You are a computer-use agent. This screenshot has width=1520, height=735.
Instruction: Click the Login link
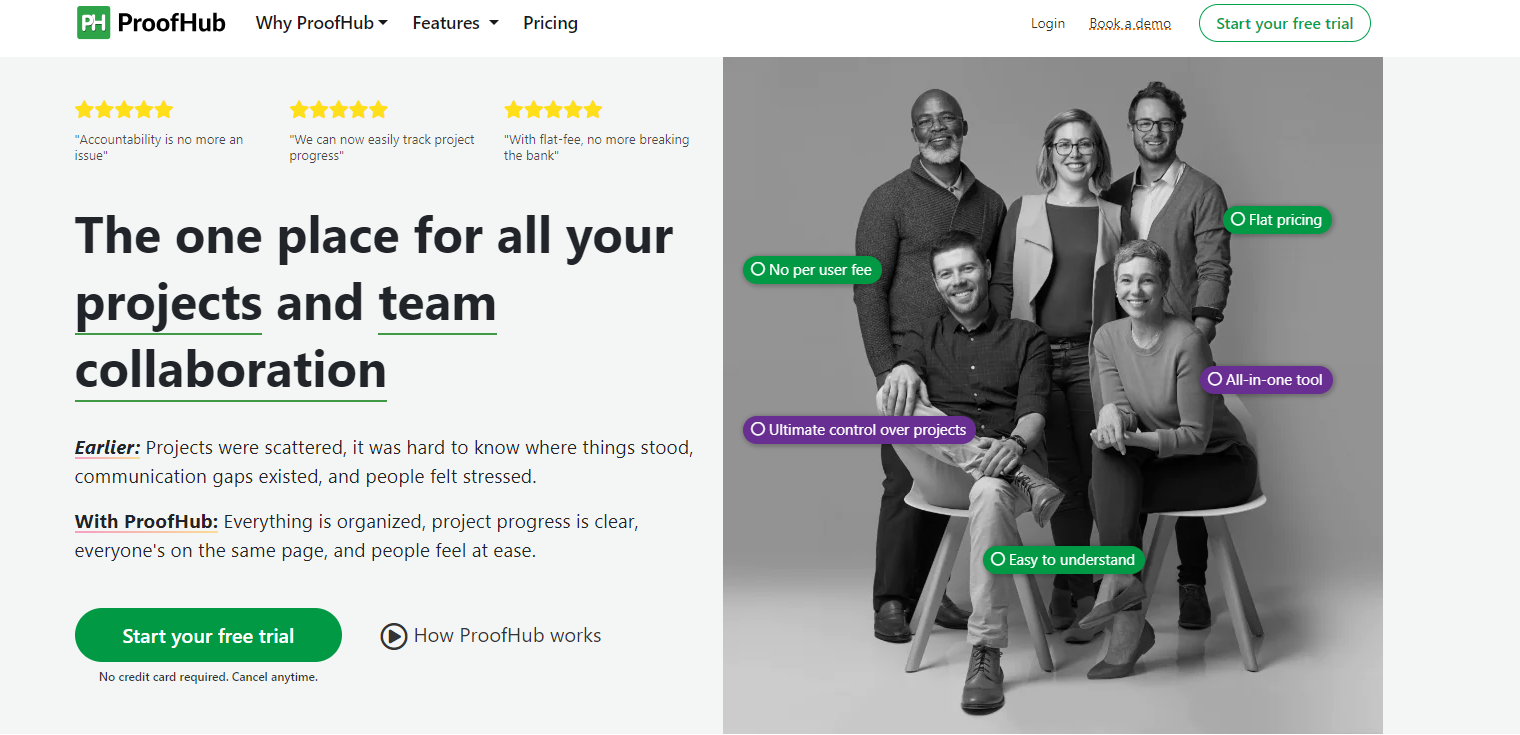(1048, 23)
